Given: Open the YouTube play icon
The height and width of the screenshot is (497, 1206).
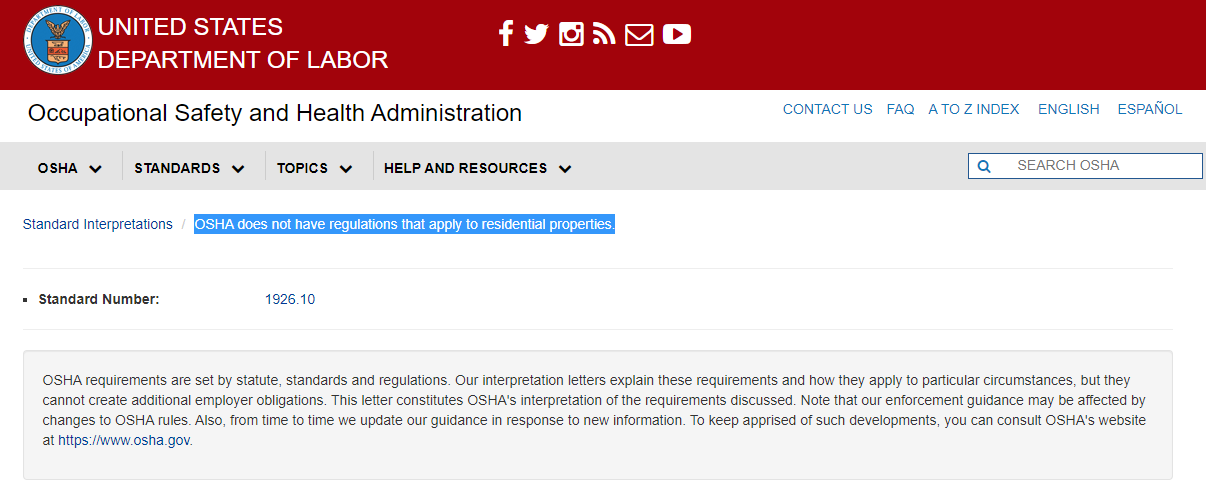Looking at the screenshot, I should (676, 35).
